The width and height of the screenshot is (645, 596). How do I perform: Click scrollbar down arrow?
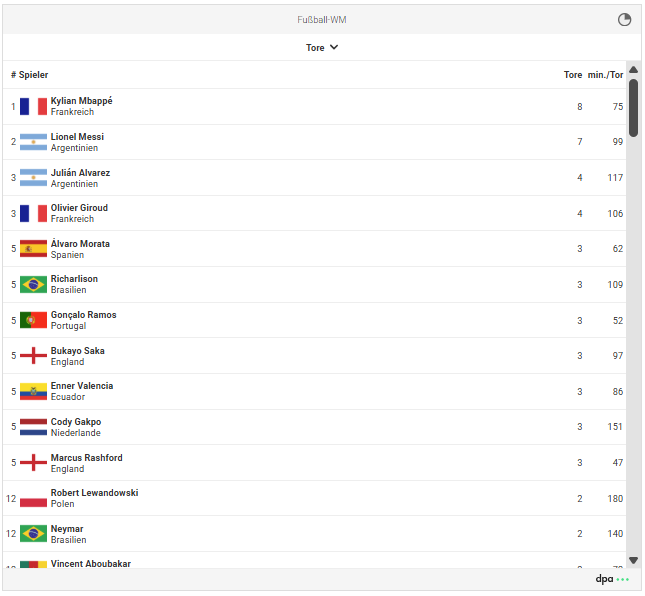click(633, 560)
